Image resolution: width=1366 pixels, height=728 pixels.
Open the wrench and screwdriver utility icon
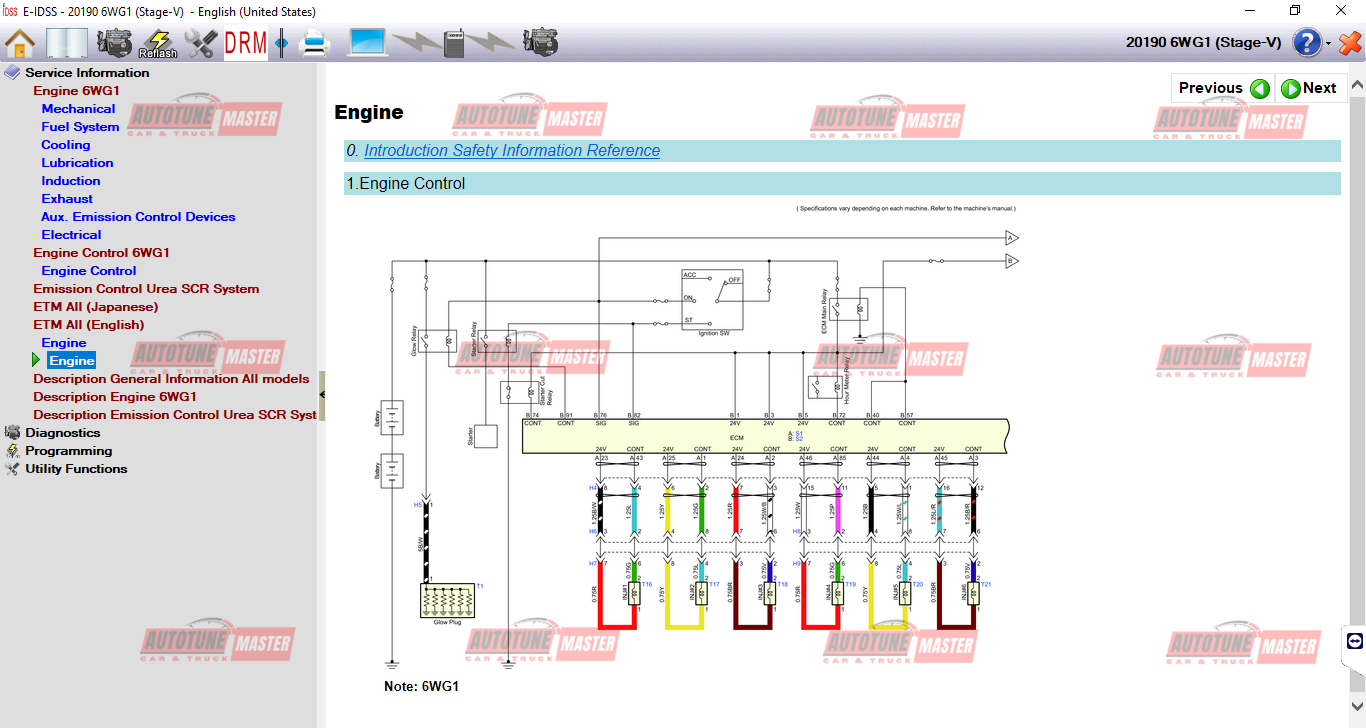pos(201,43)
